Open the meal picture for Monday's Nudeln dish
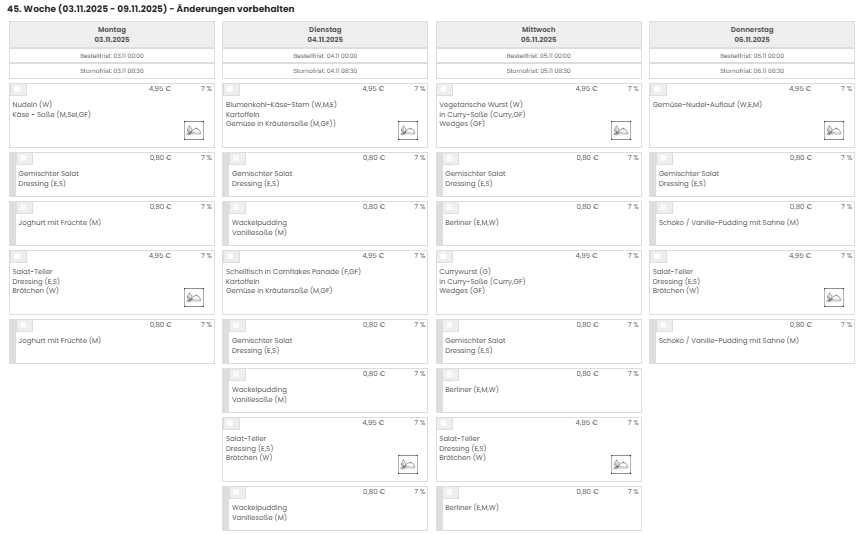This screenshot has width=859, height=534. tap(194, 130)
